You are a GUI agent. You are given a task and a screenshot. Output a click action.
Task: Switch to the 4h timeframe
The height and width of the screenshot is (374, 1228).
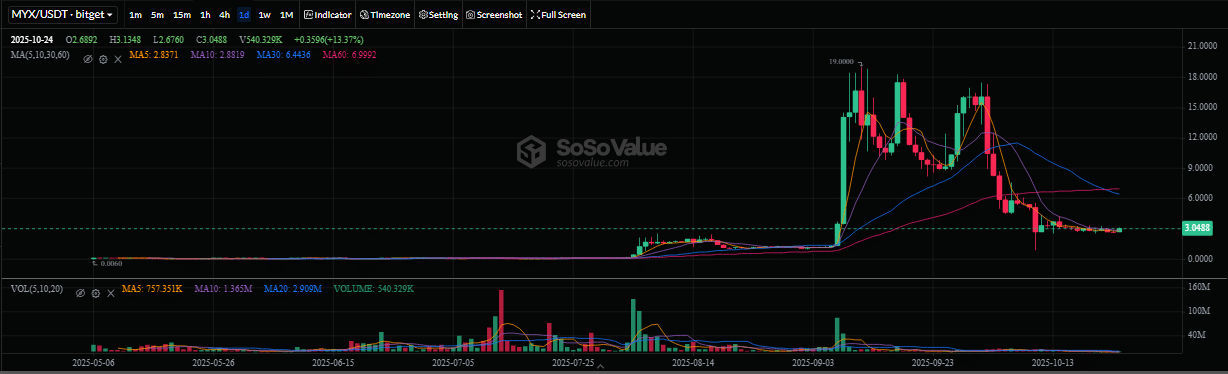point(225,15)
